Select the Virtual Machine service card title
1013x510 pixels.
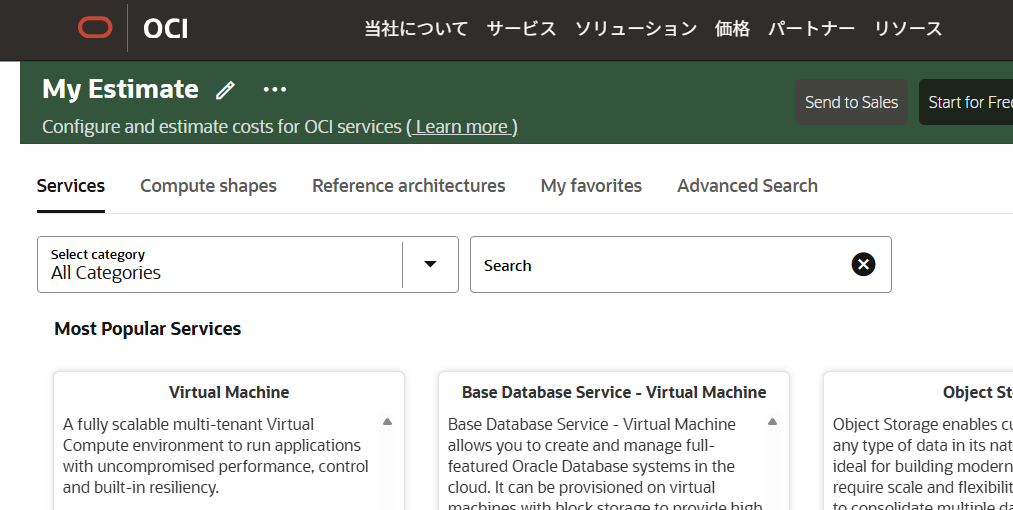pos(229,392)
